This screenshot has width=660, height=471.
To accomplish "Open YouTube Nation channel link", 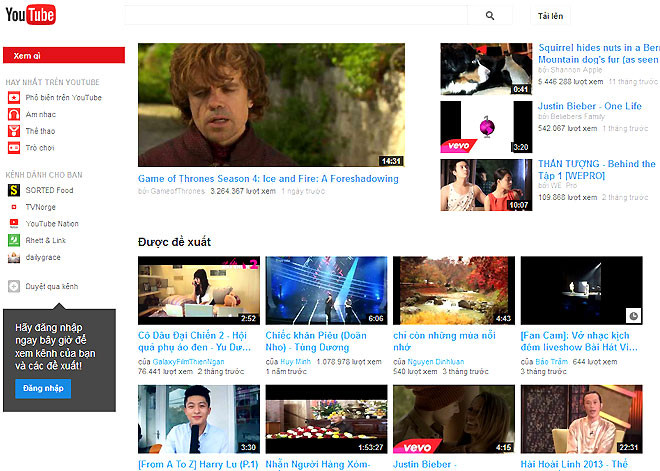I will pyautogui.click(x=52, y=224).
